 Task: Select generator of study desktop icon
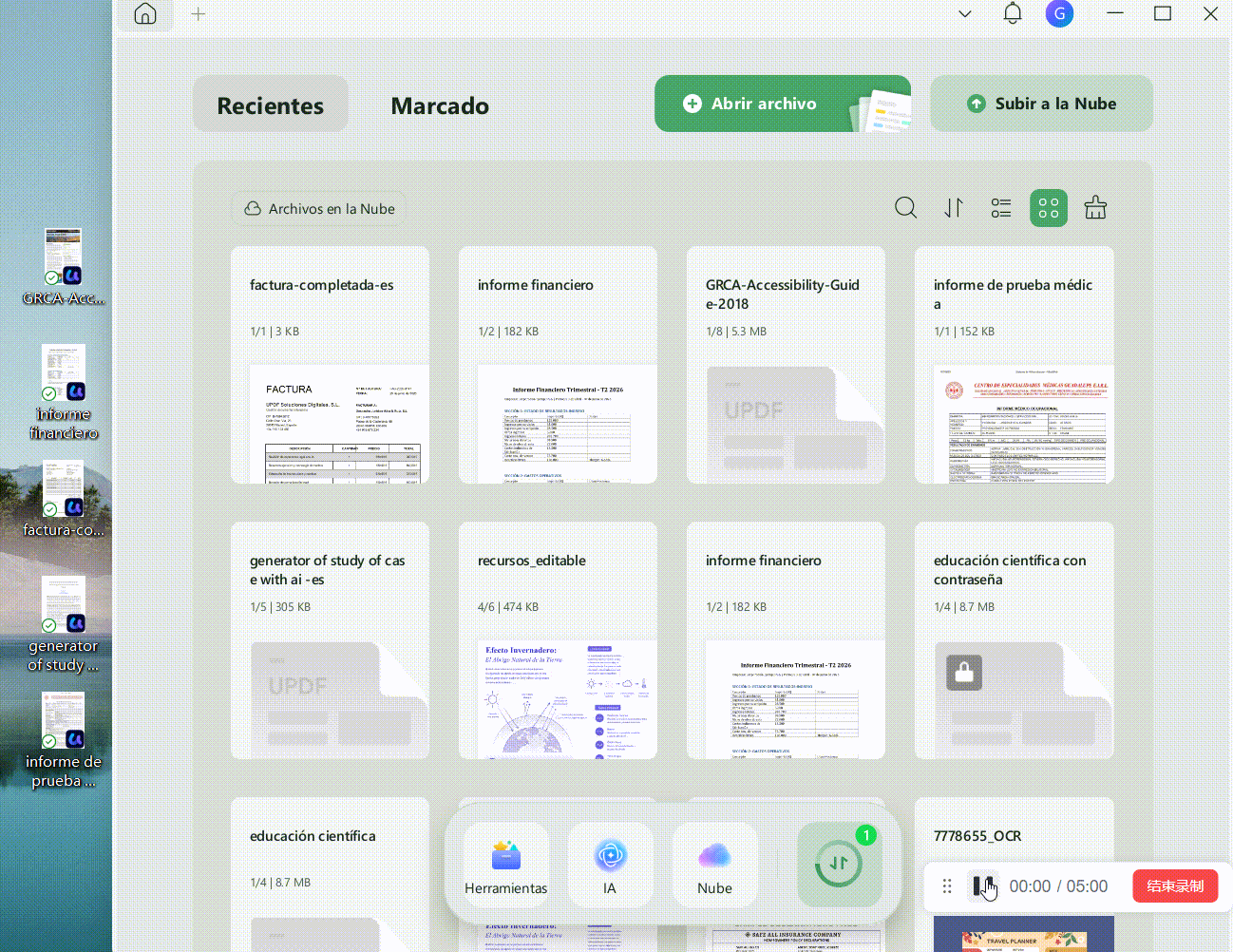tap(64, 624)
